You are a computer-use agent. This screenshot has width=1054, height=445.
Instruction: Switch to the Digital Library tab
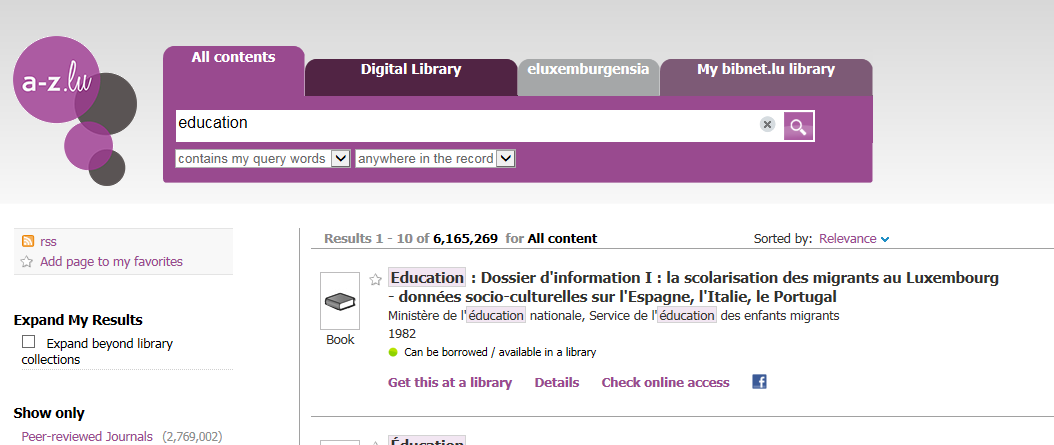(410, 70)
